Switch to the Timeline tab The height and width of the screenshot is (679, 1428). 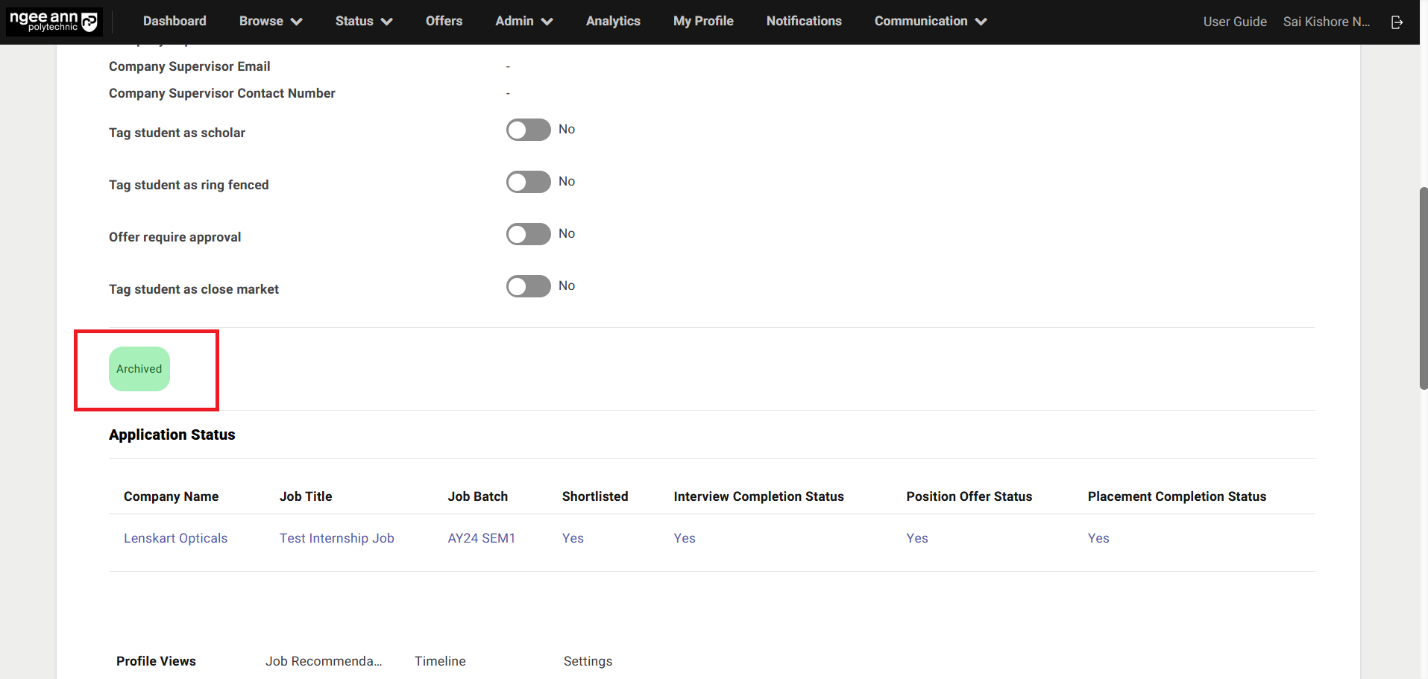[x=440, y=661]
